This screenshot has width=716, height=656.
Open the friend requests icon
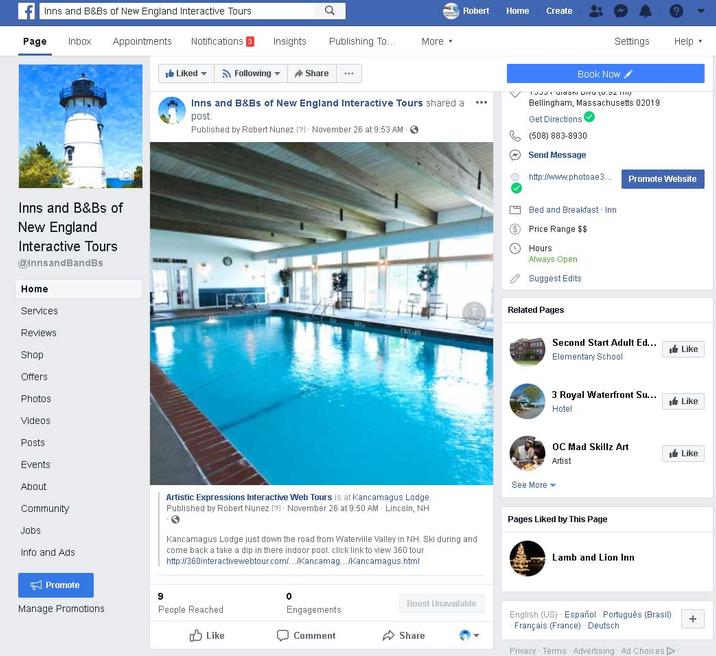point(595,11)
